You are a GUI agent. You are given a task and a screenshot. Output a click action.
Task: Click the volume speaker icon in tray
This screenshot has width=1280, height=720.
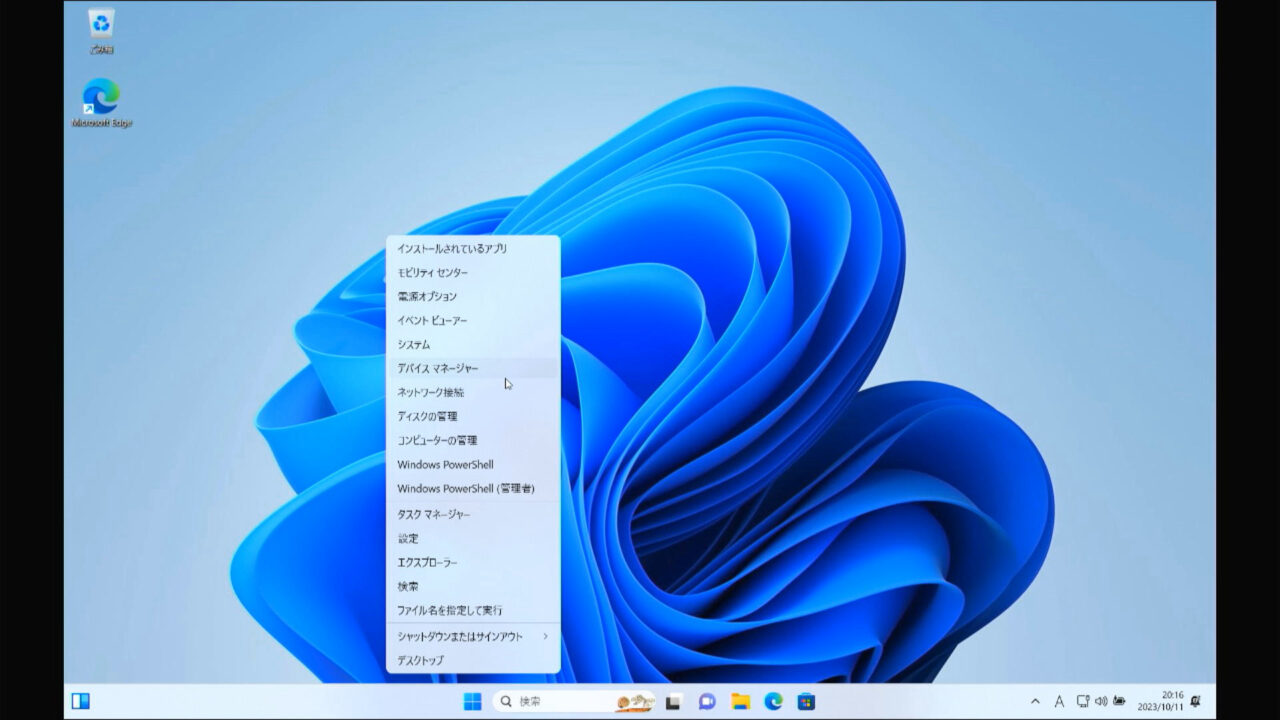coord(1101,701)
